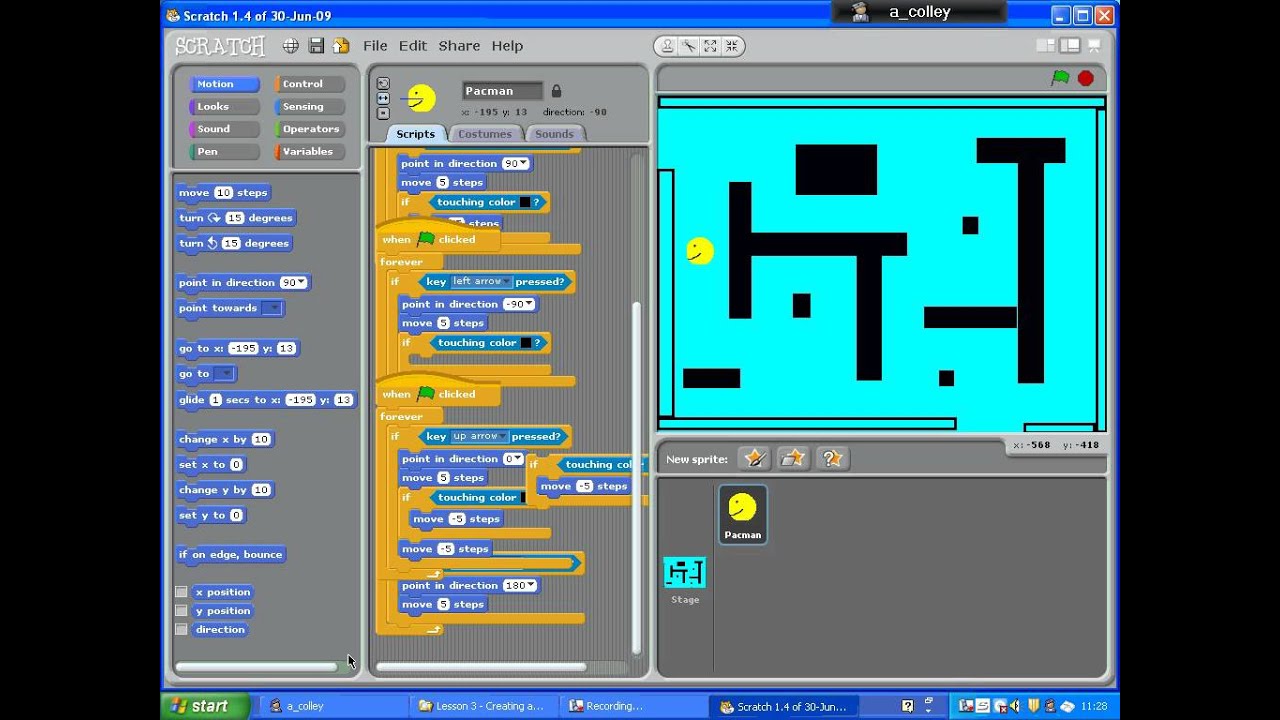Select the Control block category
Viewport: 1280px width, 720px height.
309,84
